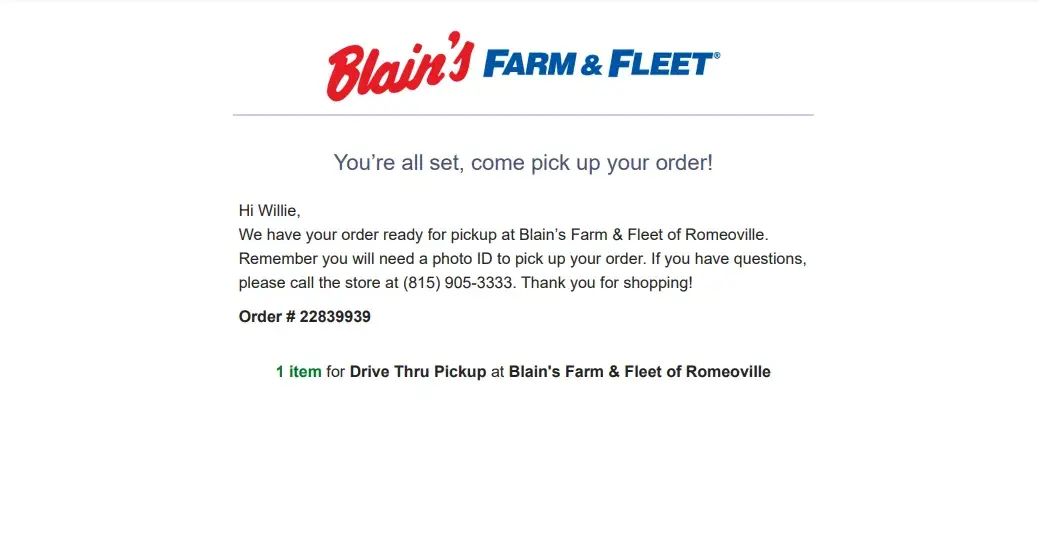Image resolution: width=1039 pixels, height=543 pixels.
Task: Click the order number 22839939
Action: 335,317
